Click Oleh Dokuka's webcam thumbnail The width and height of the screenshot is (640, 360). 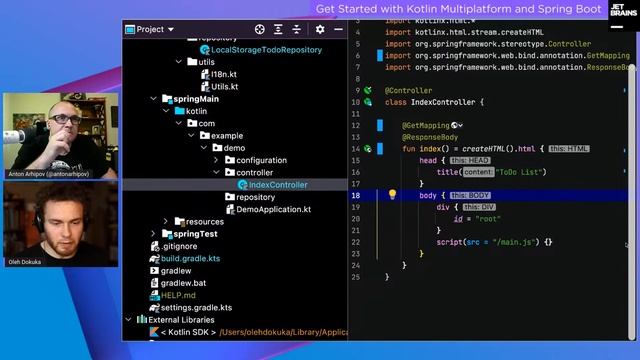coord(61,224)
